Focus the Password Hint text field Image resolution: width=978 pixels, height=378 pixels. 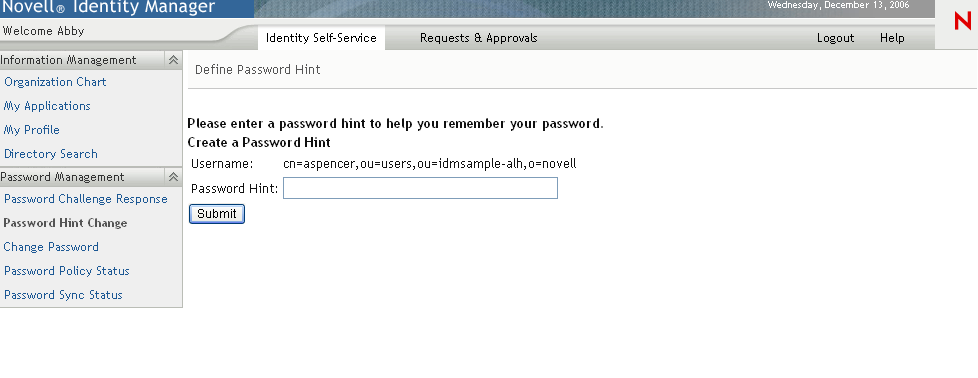(x=420, y=188)
